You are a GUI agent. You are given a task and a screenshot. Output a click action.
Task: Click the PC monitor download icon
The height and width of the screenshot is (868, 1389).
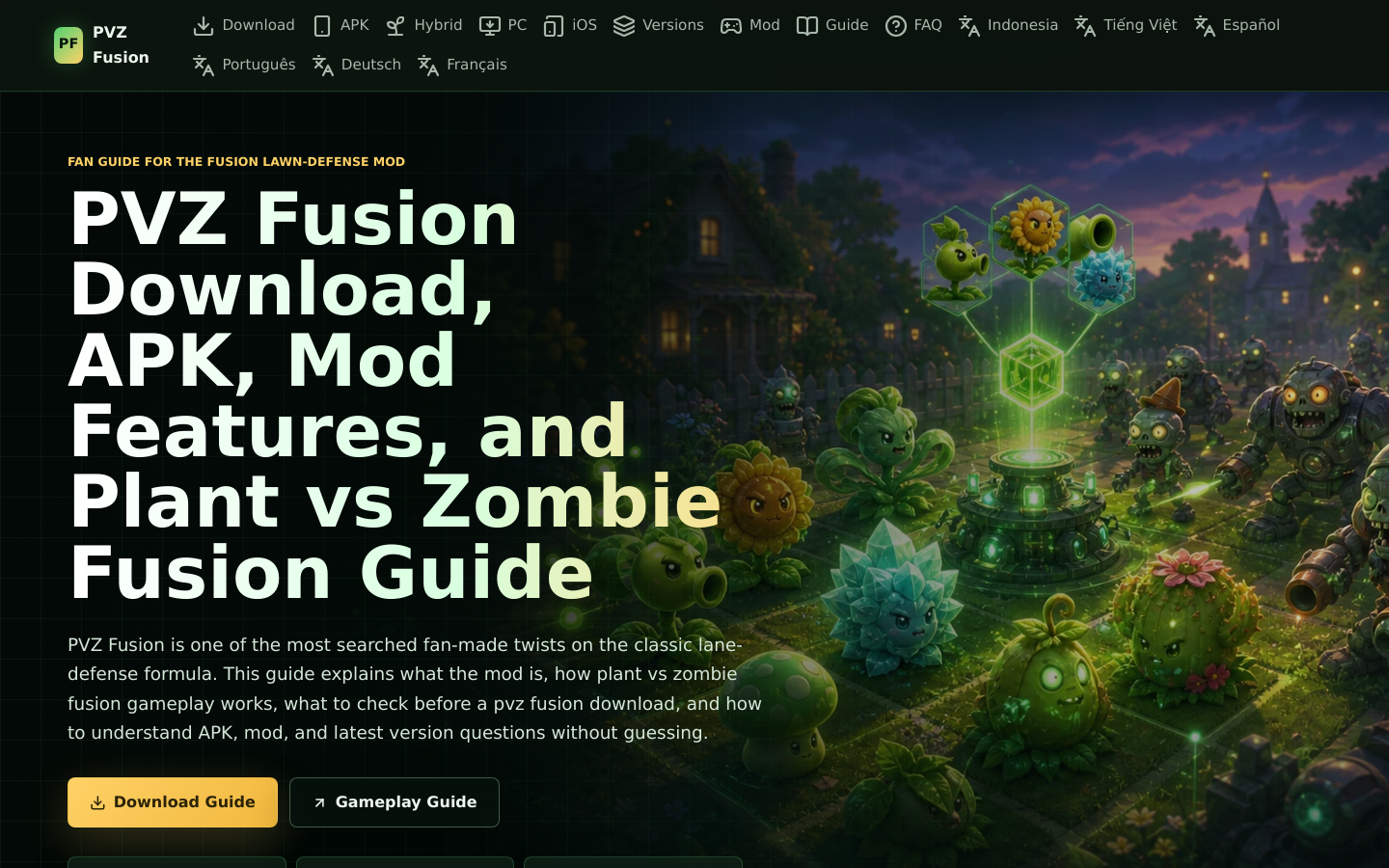pos(490,26)
